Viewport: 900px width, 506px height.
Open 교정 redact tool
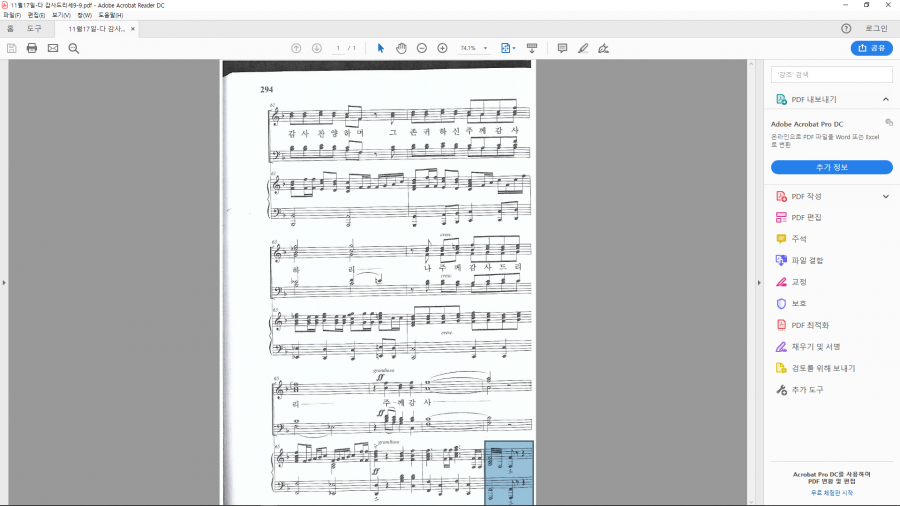pyautogui.click(x=799, y=282)
